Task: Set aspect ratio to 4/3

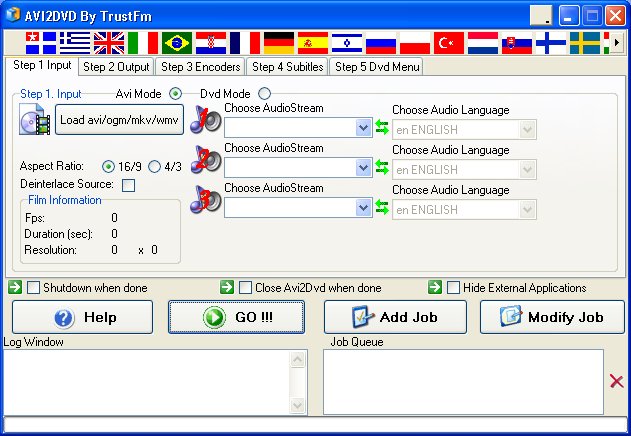Action: [154, 167]
